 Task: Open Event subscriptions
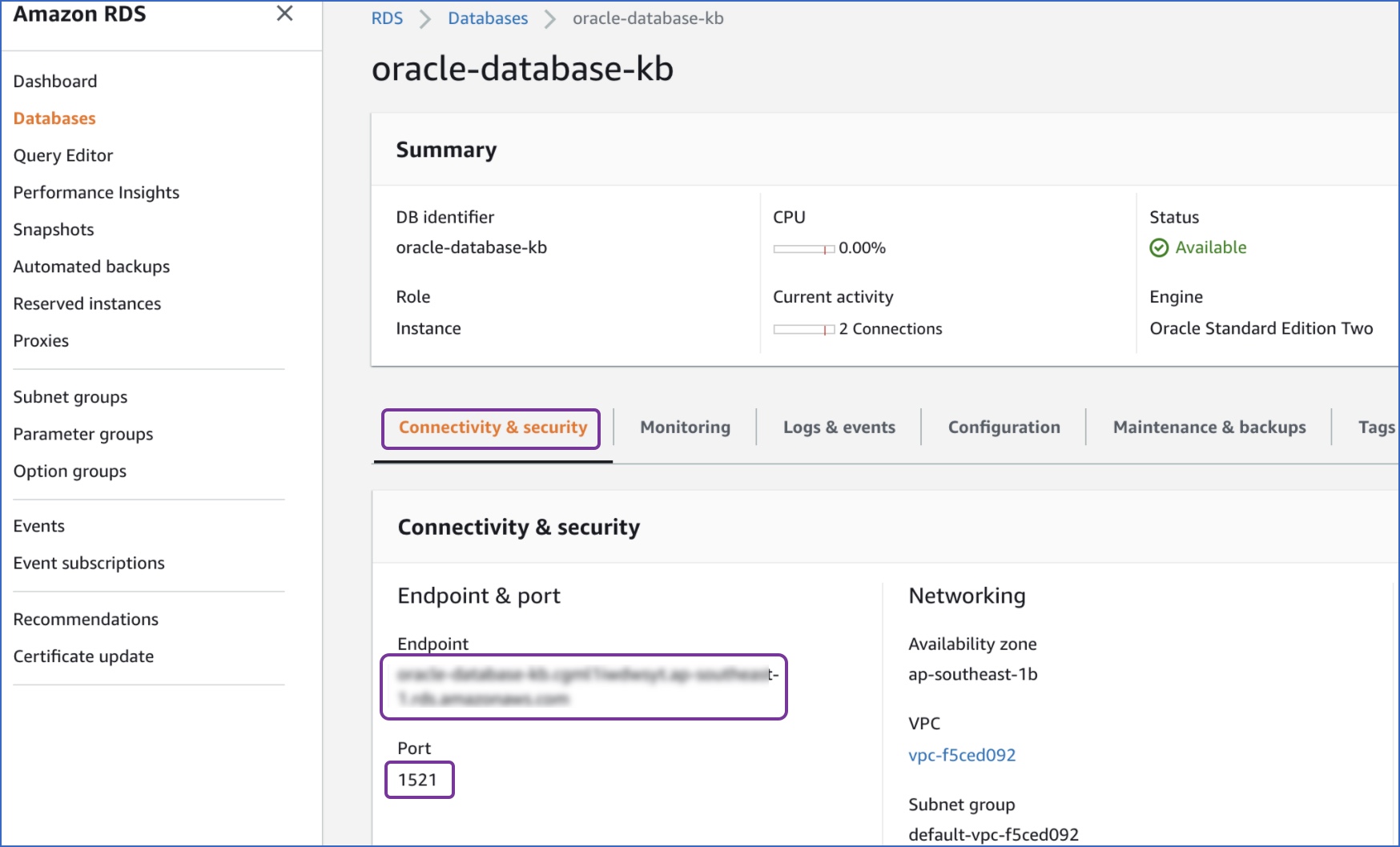pyautogui.click(x=89, y=563)
